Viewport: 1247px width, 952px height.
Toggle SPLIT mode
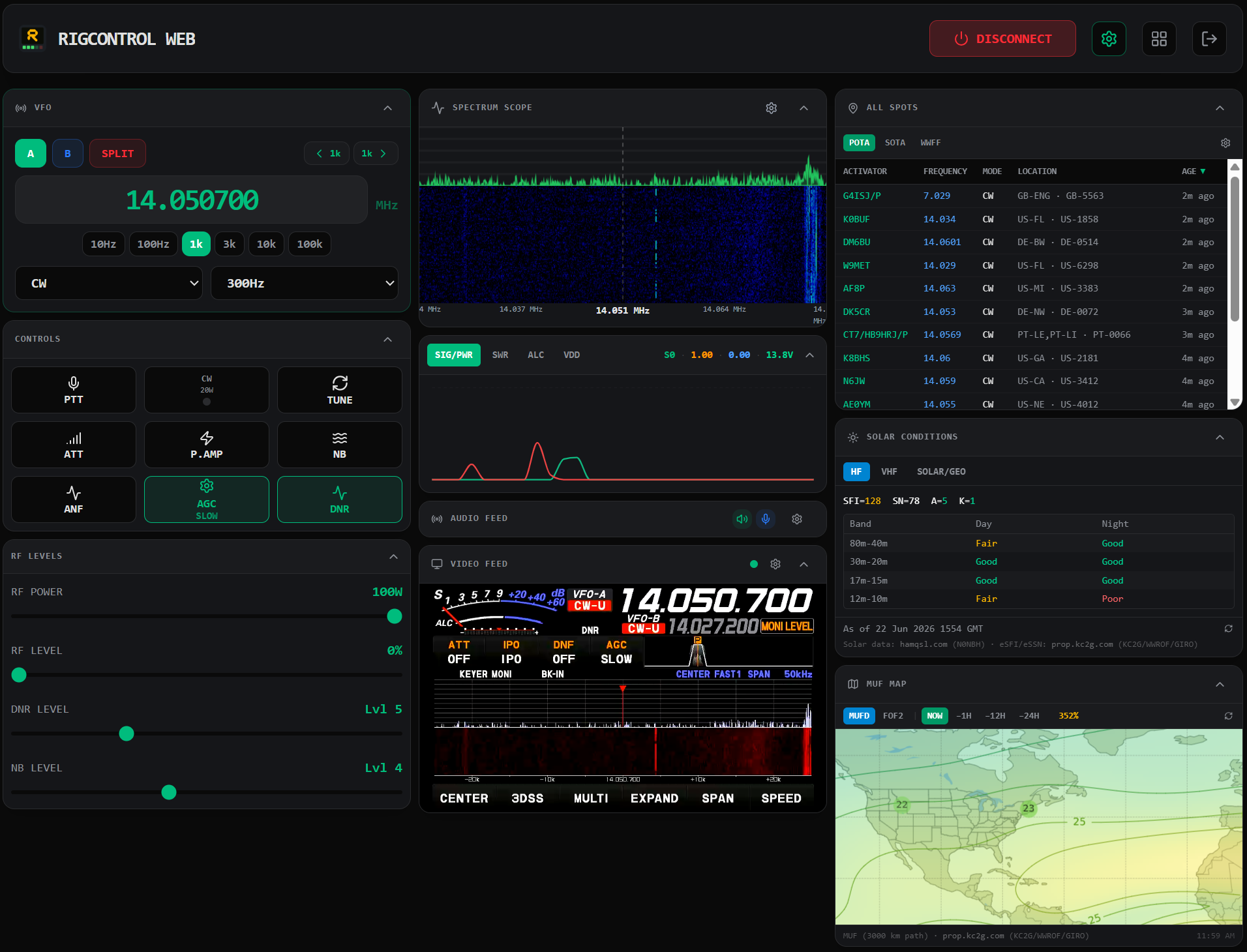click(117, 153)
